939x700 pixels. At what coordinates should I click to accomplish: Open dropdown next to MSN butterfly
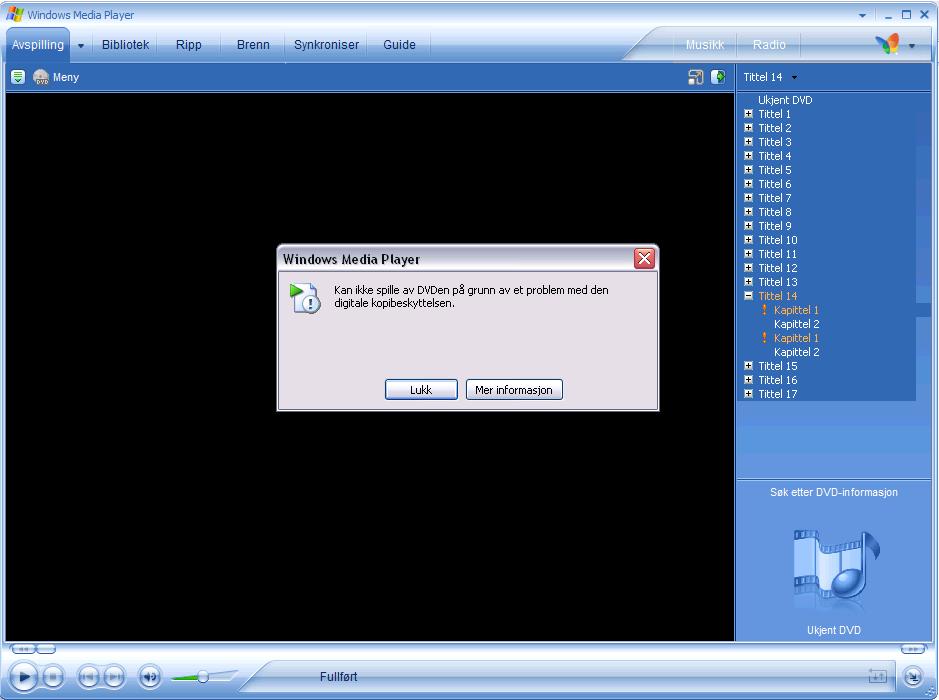click(911, 46)
